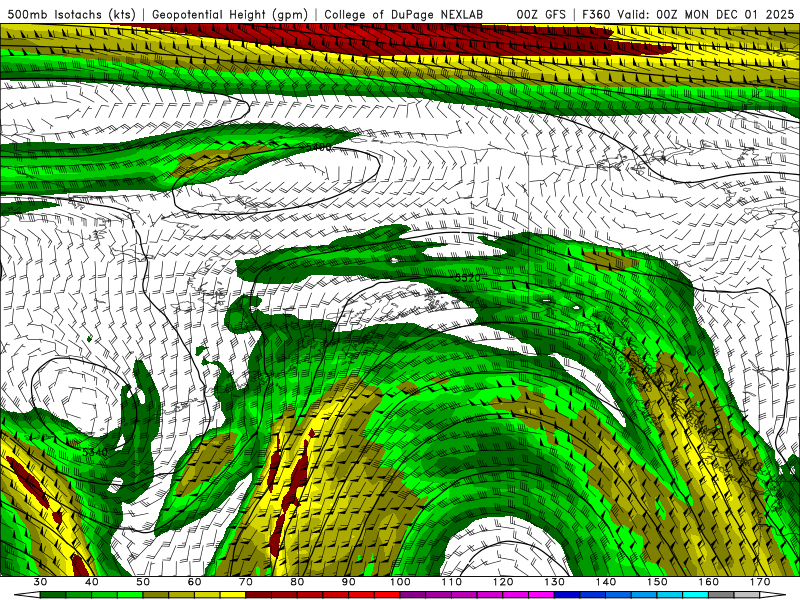
Task: Click the 70 value on the color scale
Action: pos(246,582)
